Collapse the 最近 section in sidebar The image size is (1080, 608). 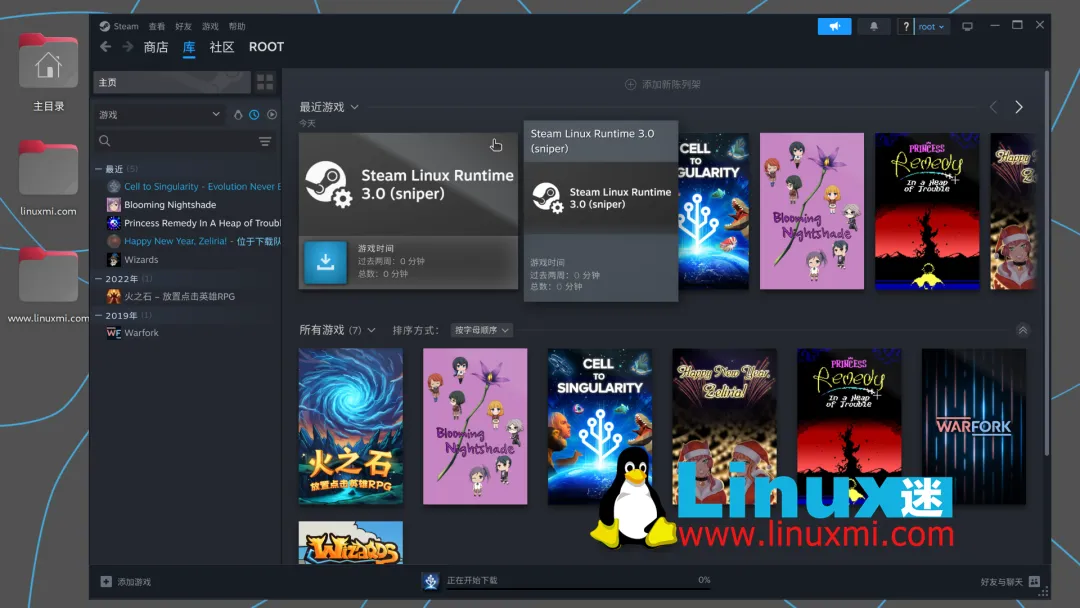point(98,169)
